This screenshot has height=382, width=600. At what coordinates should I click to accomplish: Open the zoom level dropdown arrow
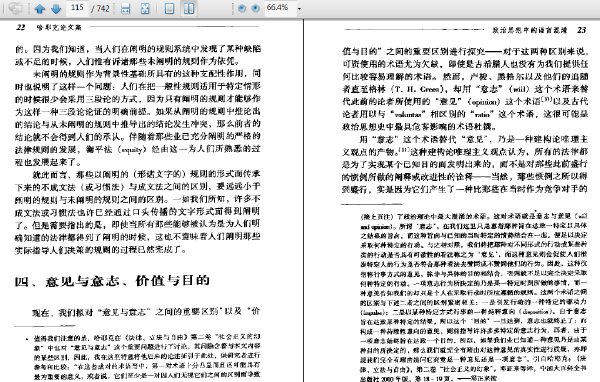point(299,8)
